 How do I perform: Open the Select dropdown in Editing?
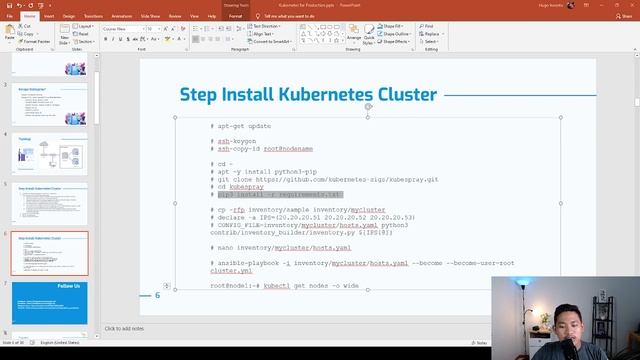429,42
